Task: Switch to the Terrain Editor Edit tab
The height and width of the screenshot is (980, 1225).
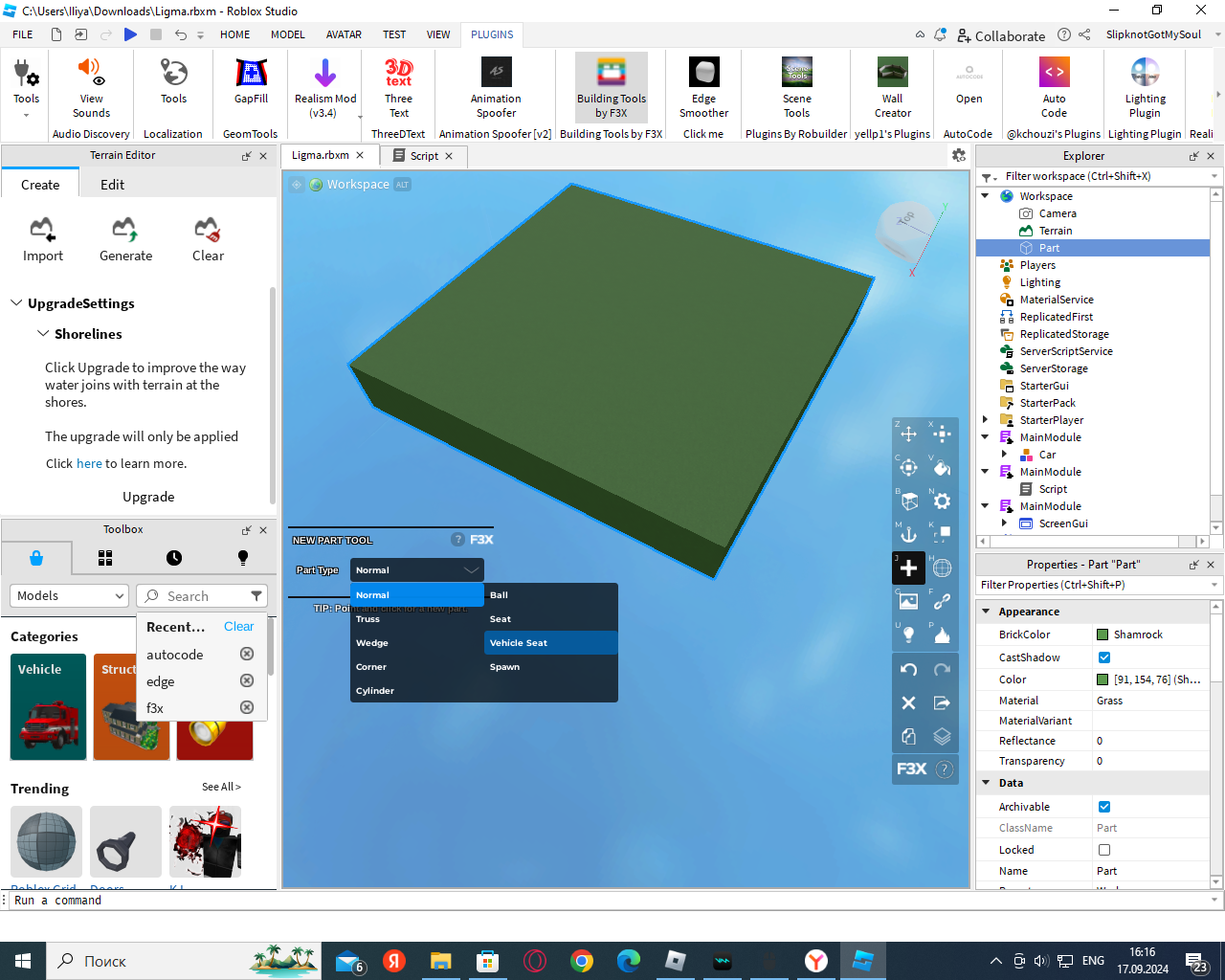Action: 112,185
